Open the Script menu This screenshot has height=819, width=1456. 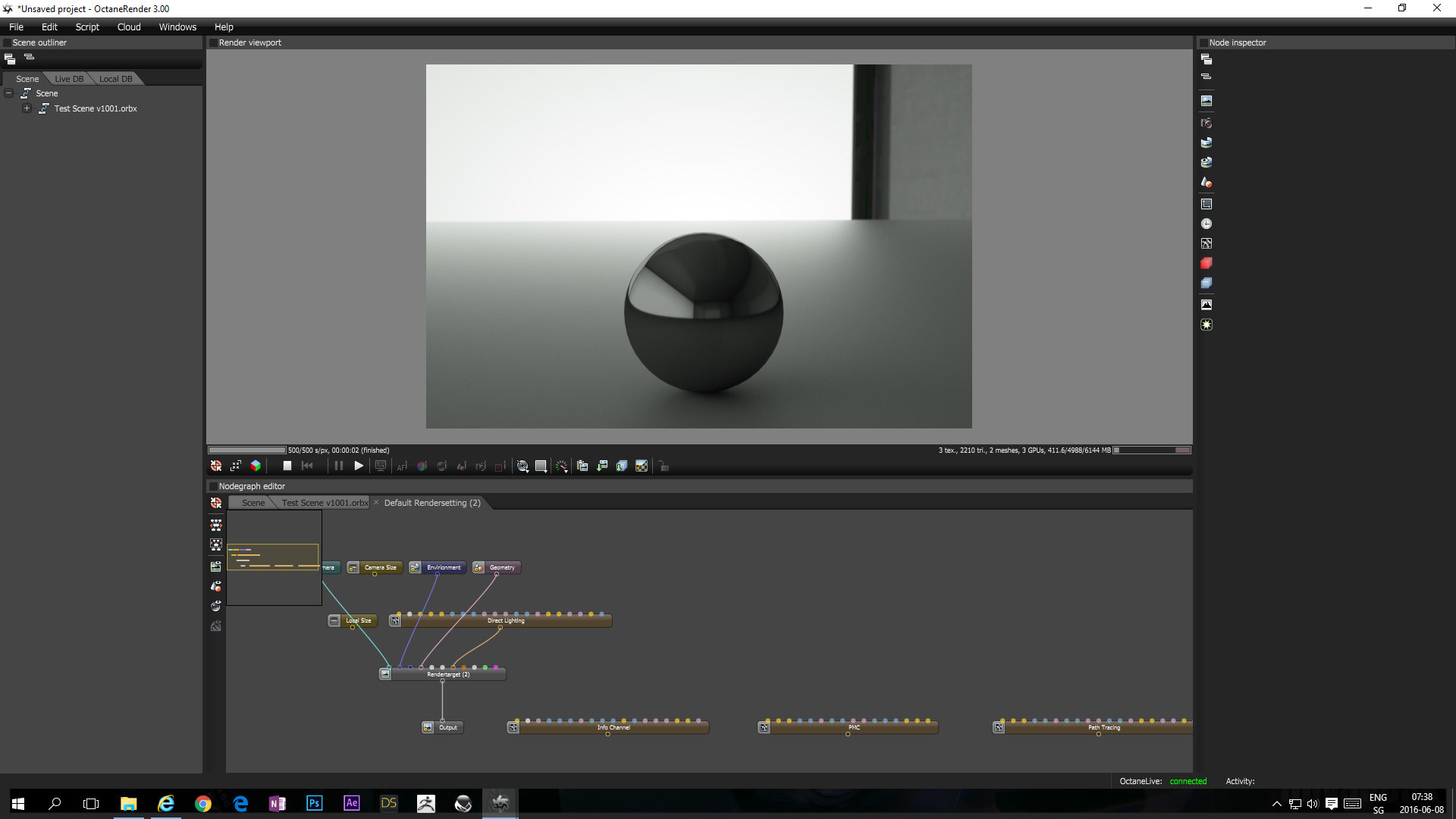tap(87, 27)
